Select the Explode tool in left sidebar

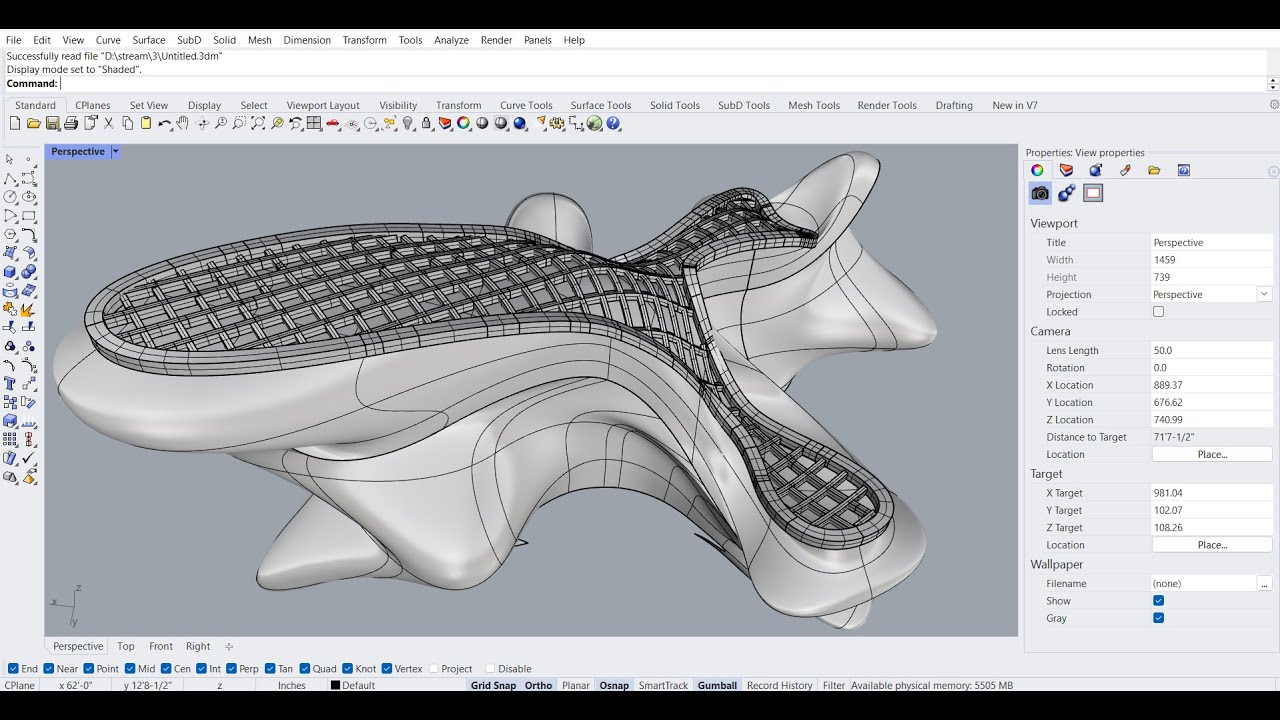[x=29, y=309]
